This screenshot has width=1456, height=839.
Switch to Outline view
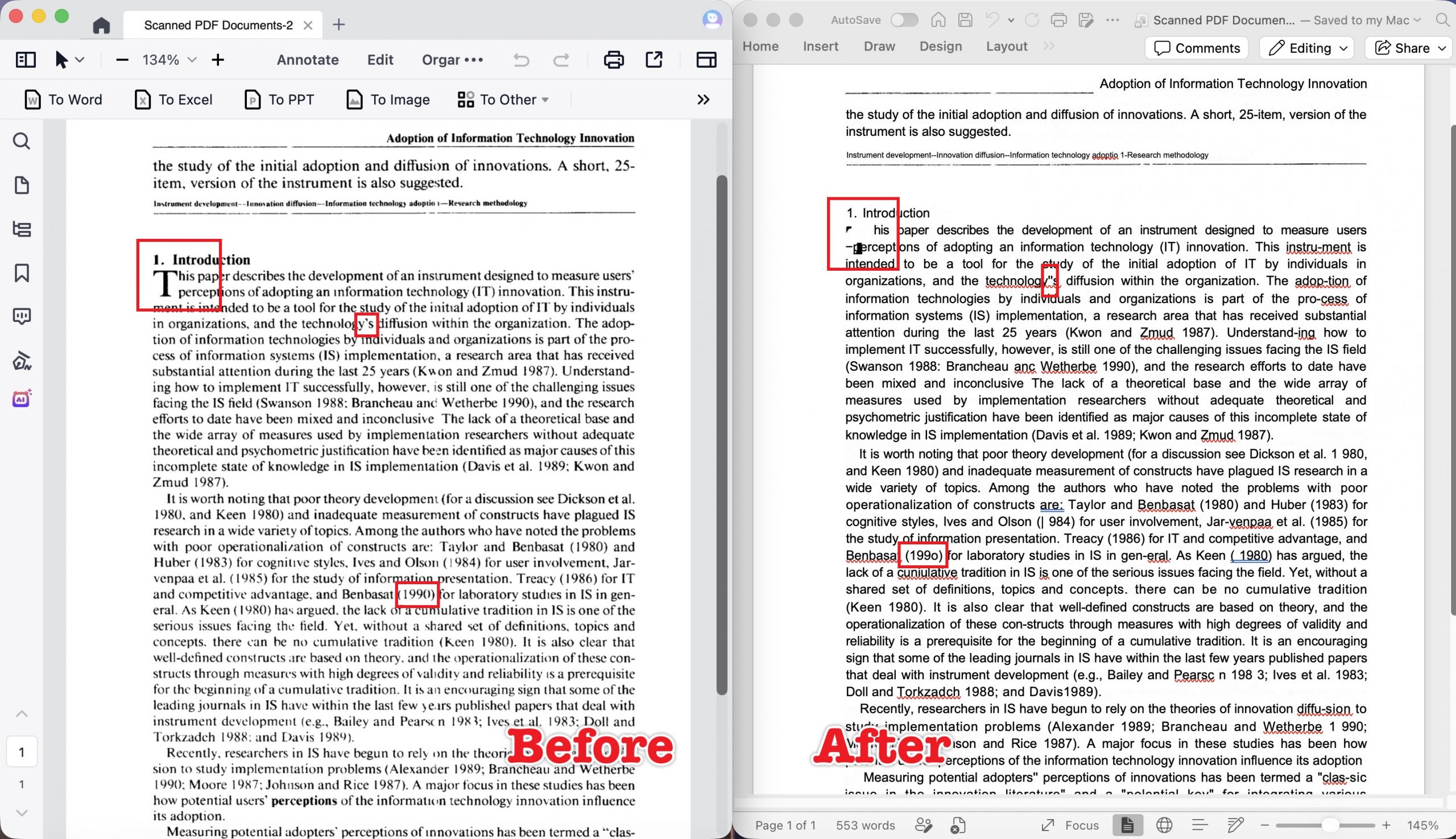coord(1199,825)
